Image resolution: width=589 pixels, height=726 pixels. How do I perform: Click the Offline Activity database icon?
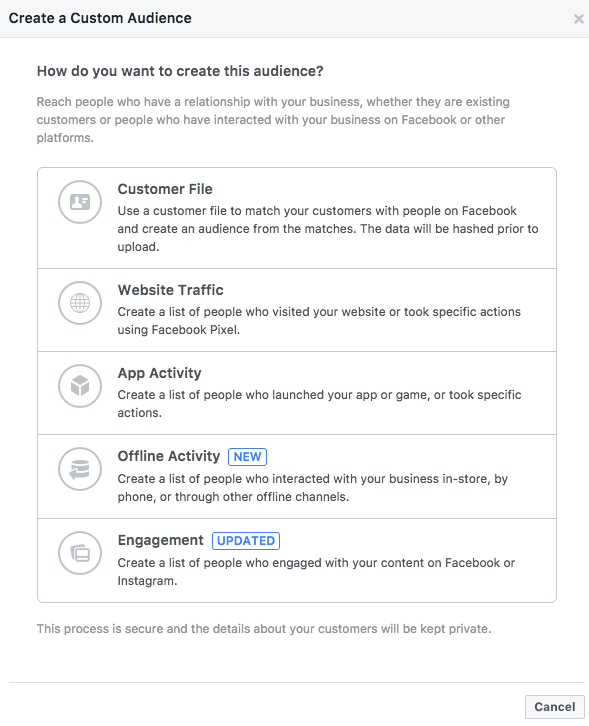click(80, 469)
